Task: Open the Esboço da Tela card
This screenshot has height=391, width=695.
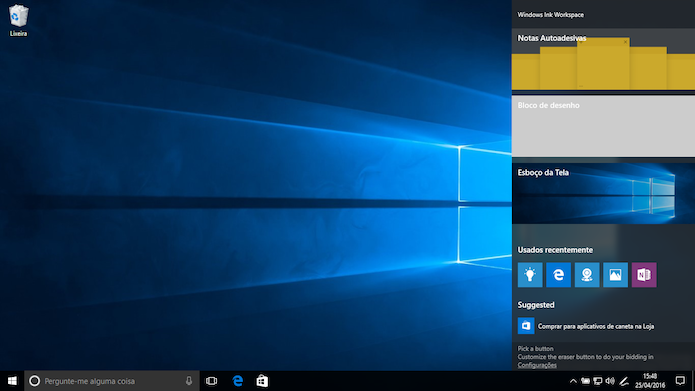Action: [603, 193]
